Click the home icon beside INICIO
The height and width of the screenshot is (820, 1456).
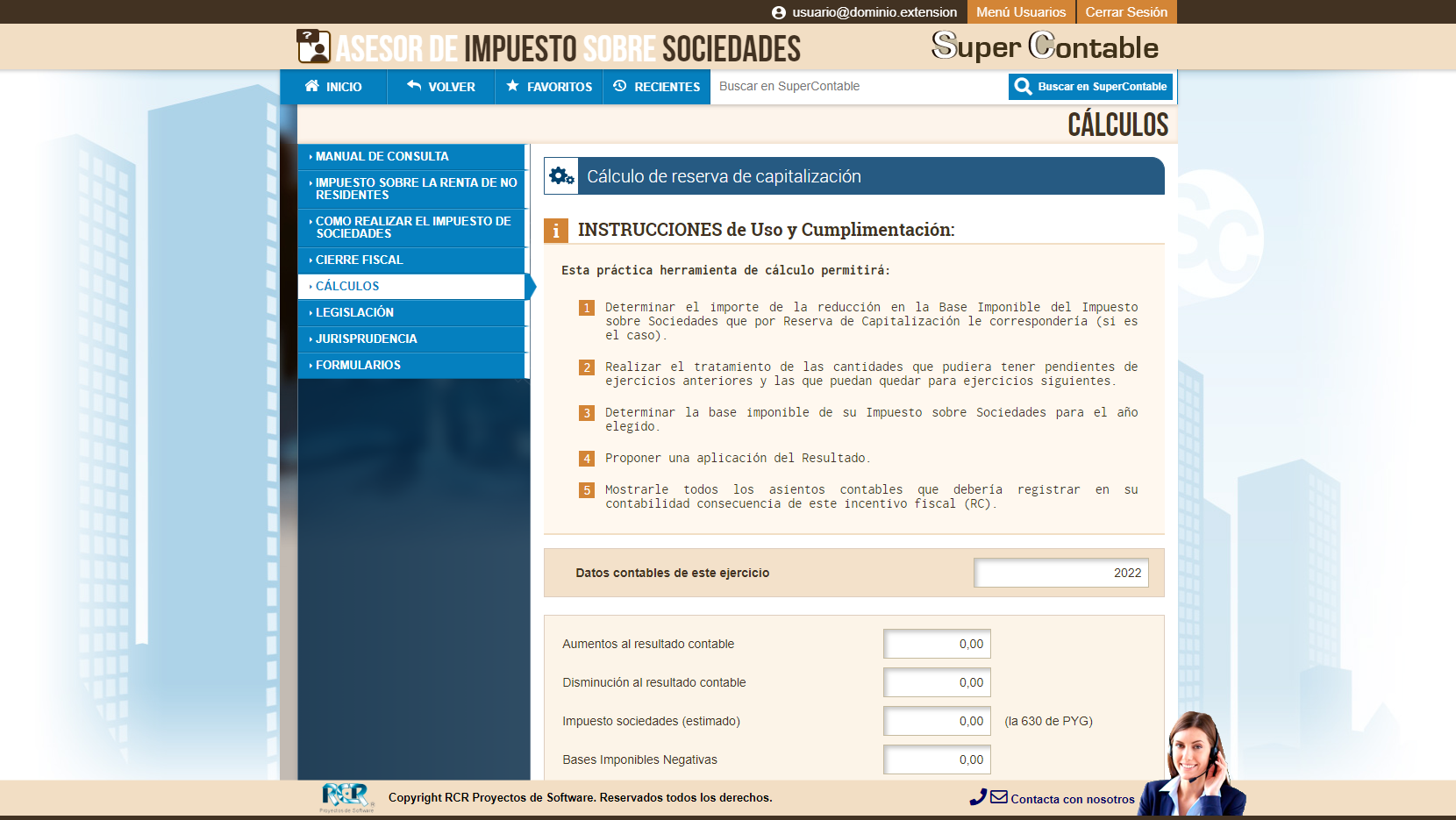tap(311, 86)
